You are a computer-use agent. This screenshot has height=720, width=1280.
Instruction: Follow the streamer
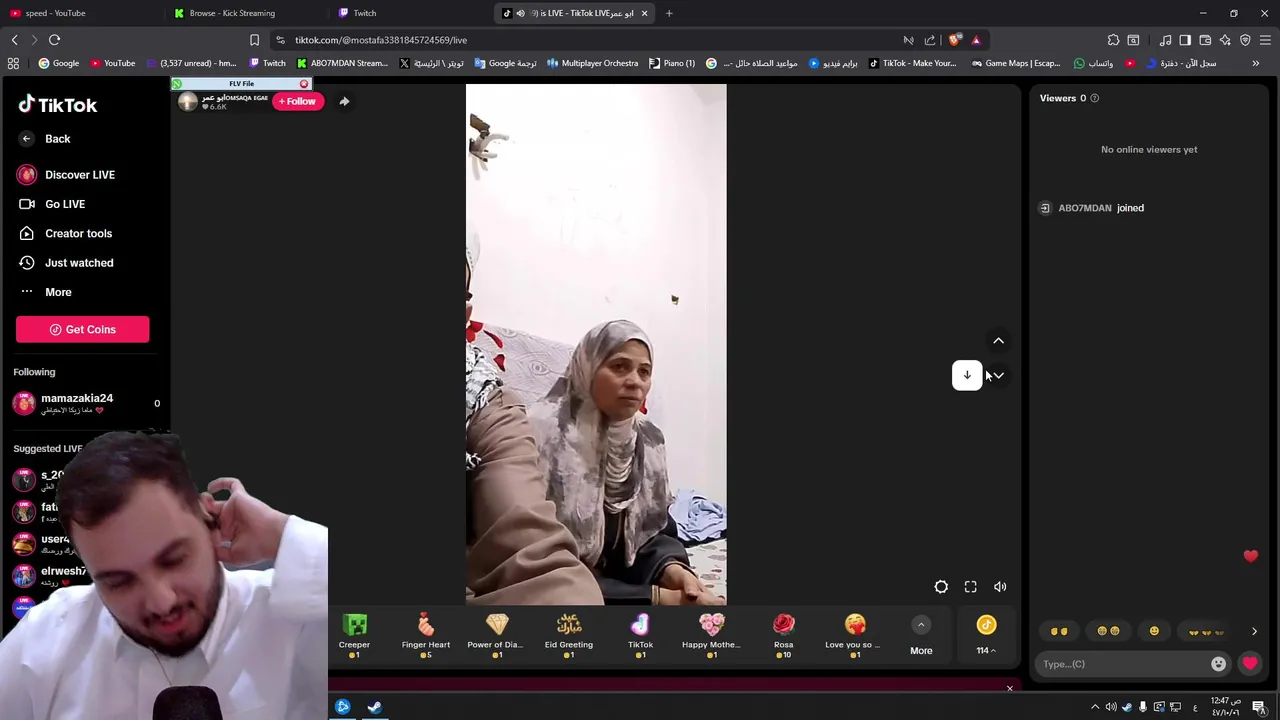pyautogui.click(x=298, y=101)
